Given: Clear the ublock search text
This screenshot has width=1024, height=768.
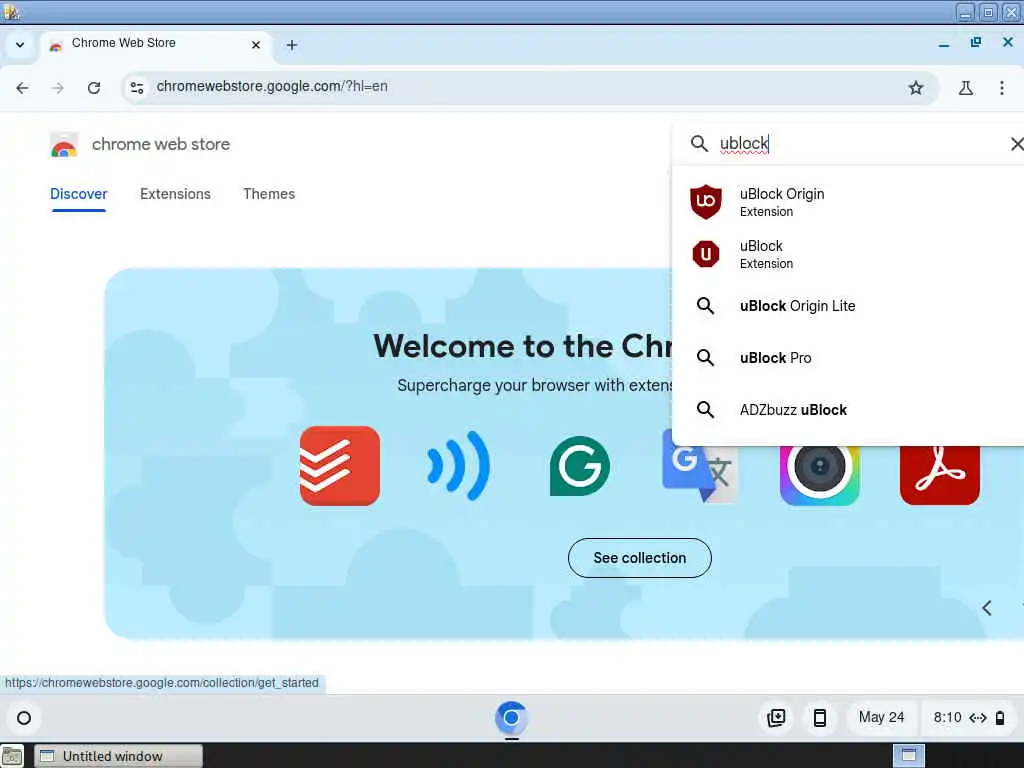Looking at the screenshot, I should tap(1016, 144).
